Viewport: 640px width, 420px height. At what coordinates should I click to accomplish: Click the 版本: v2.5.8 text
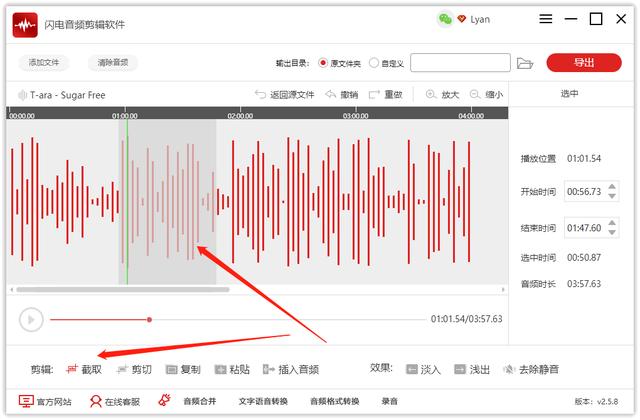(x=596, y=402)
